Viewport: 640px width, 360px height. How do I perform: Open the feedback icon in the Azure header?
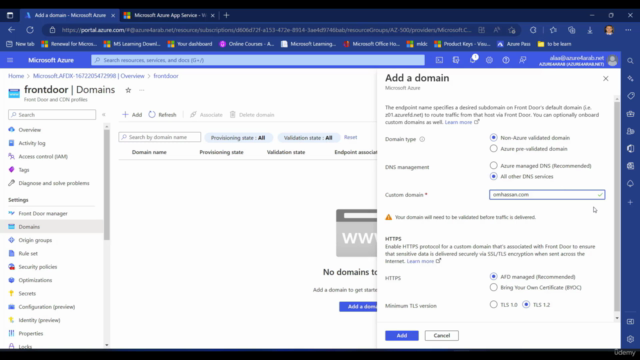[522, 60]
